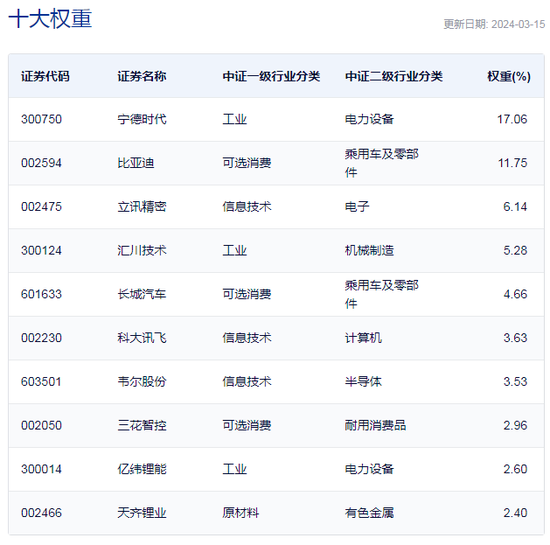Click 可选消费 in the 三花智控 row
This screenshot has height=545, width=550.
coord(247,425)
